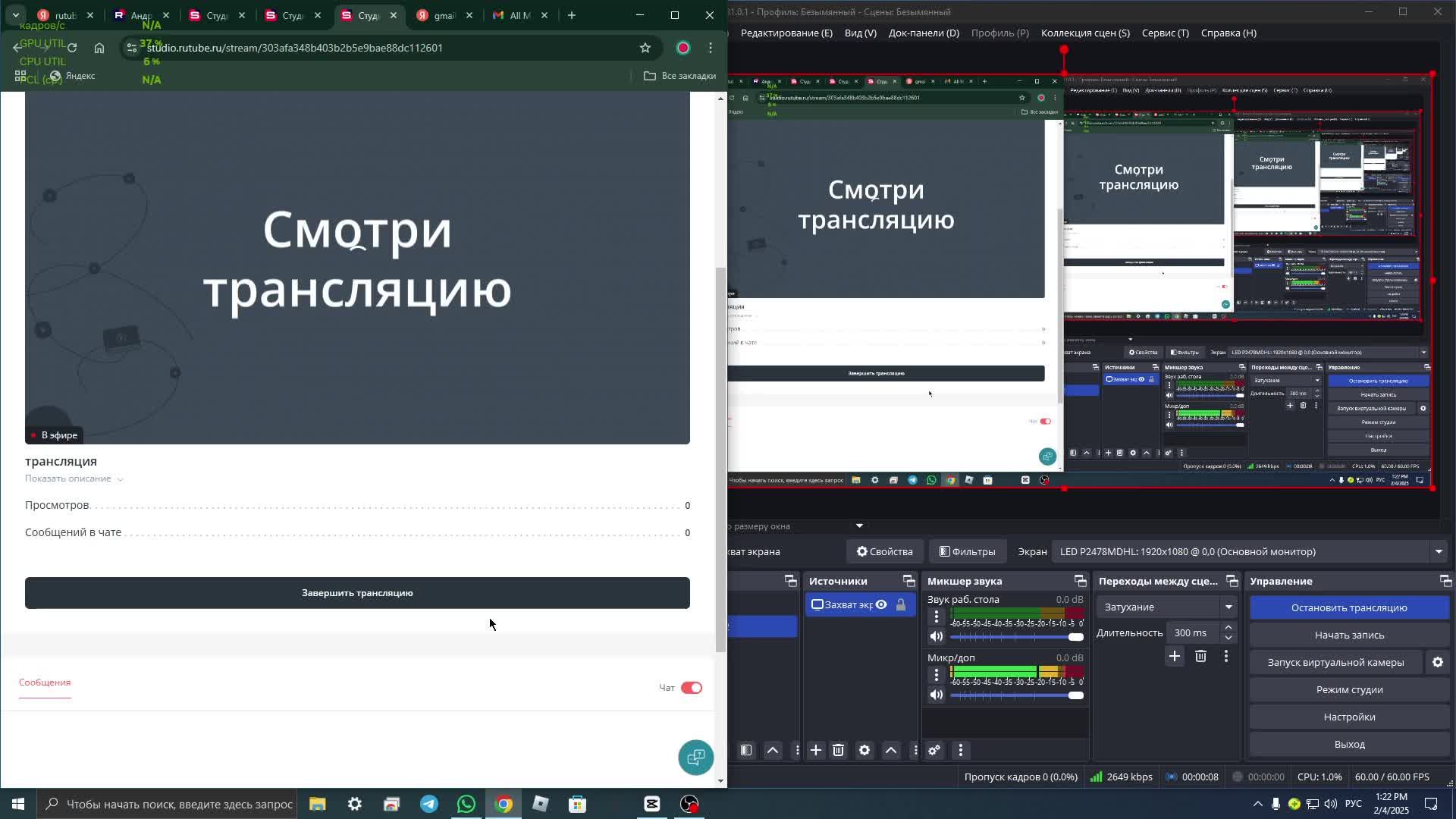Viewport: 1456px width, 819px height.
Task: Move scene up arrow in OBS scenes panel
Action: click(773, 750)
